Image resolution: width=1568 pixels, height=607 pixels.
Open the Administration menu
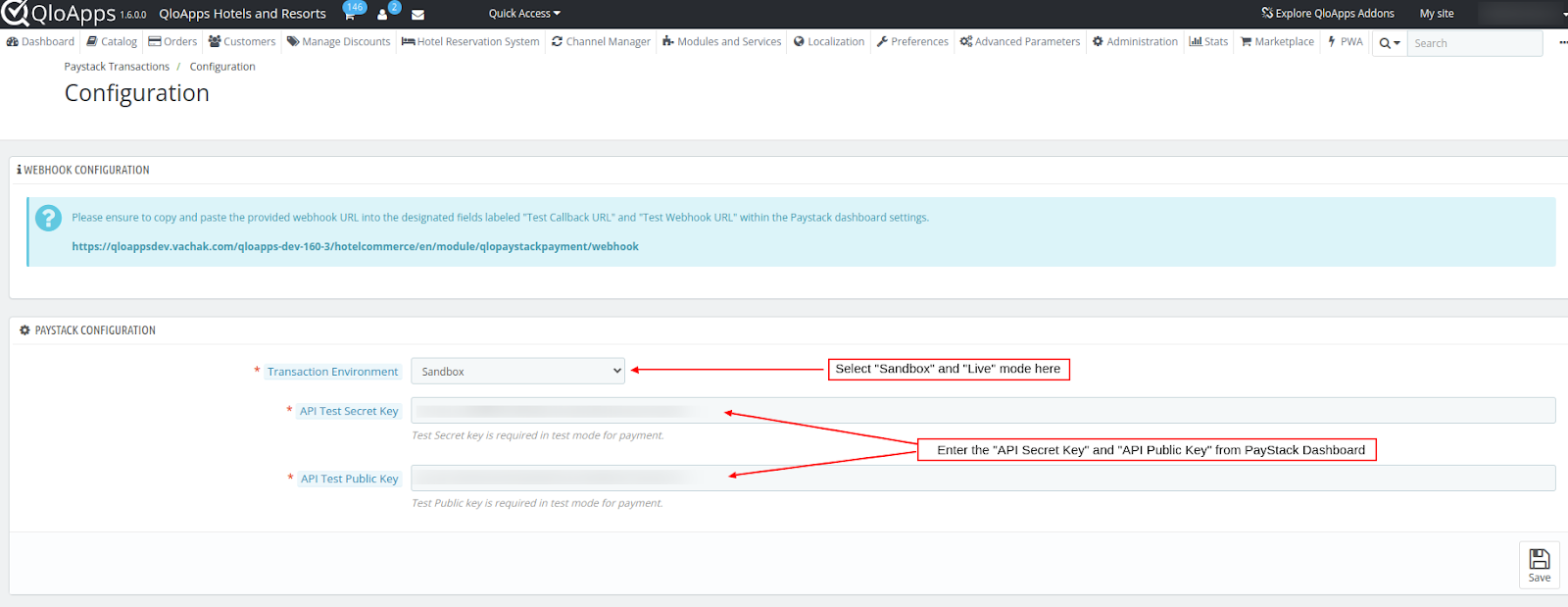pyautogui.click(x=1135, y=42)
